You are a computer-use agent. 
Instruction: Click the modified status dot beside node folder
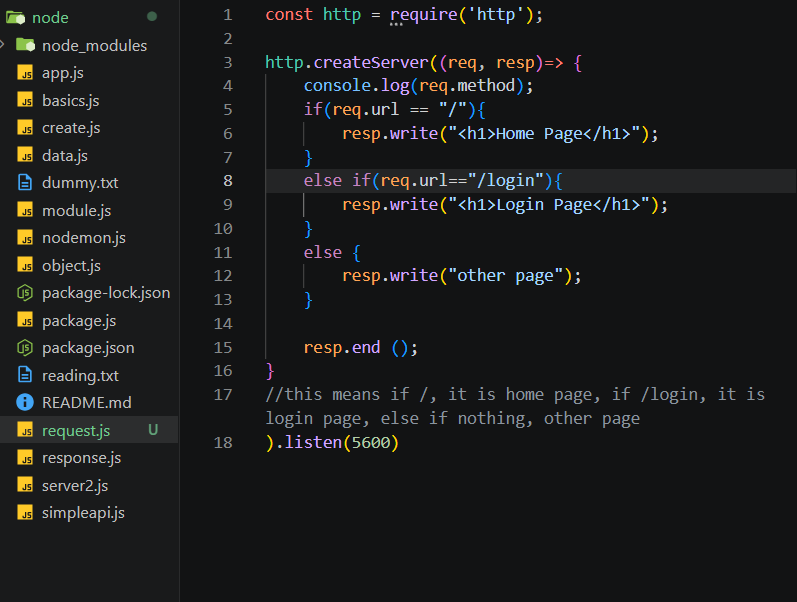pyautogui.click(x=151, y=17)
